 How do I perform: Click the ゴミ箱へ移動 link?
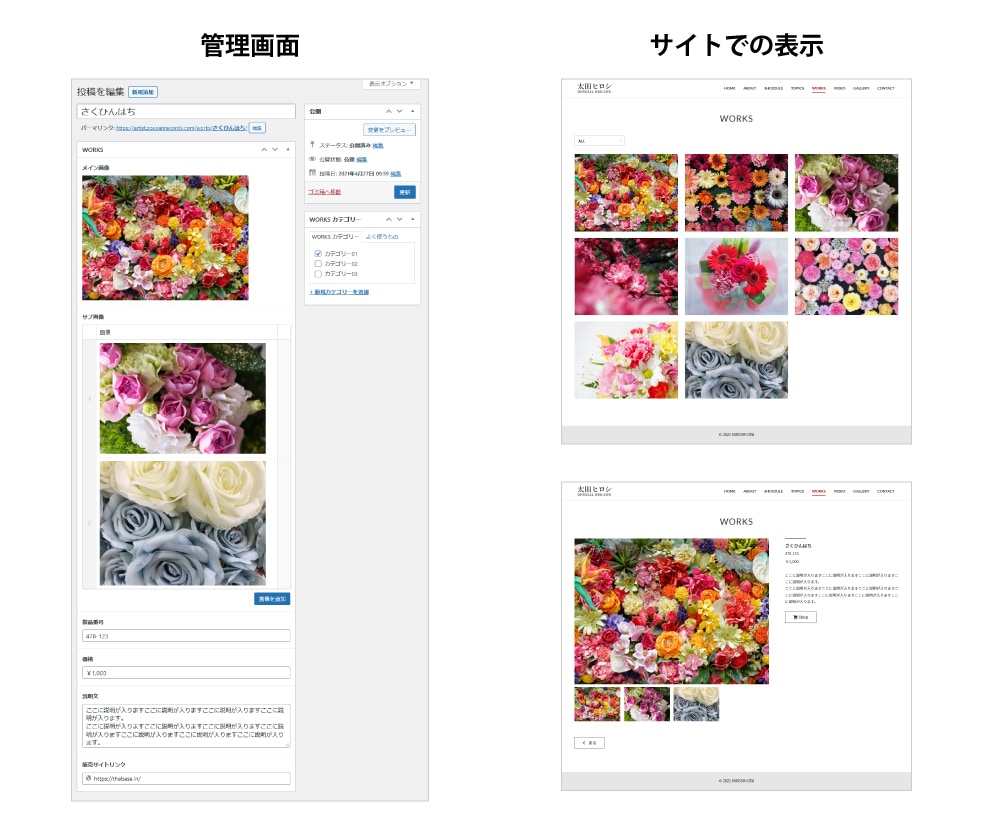325,192
